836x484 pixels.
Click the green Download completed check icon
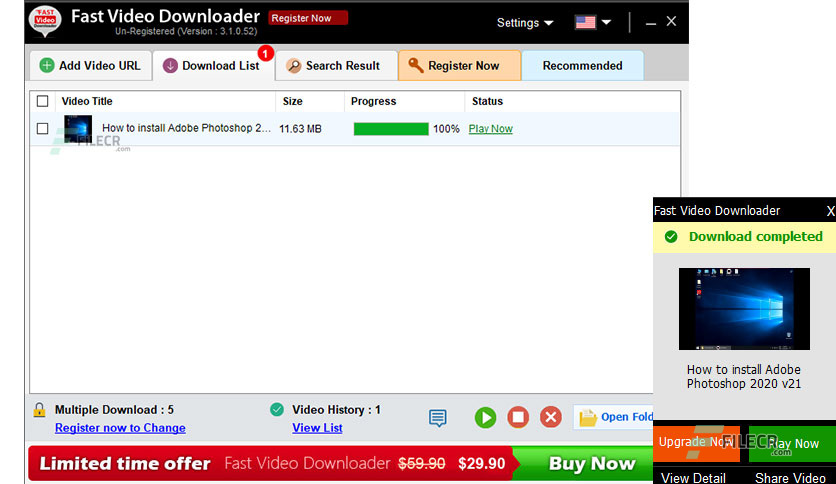tap(671, 237)
